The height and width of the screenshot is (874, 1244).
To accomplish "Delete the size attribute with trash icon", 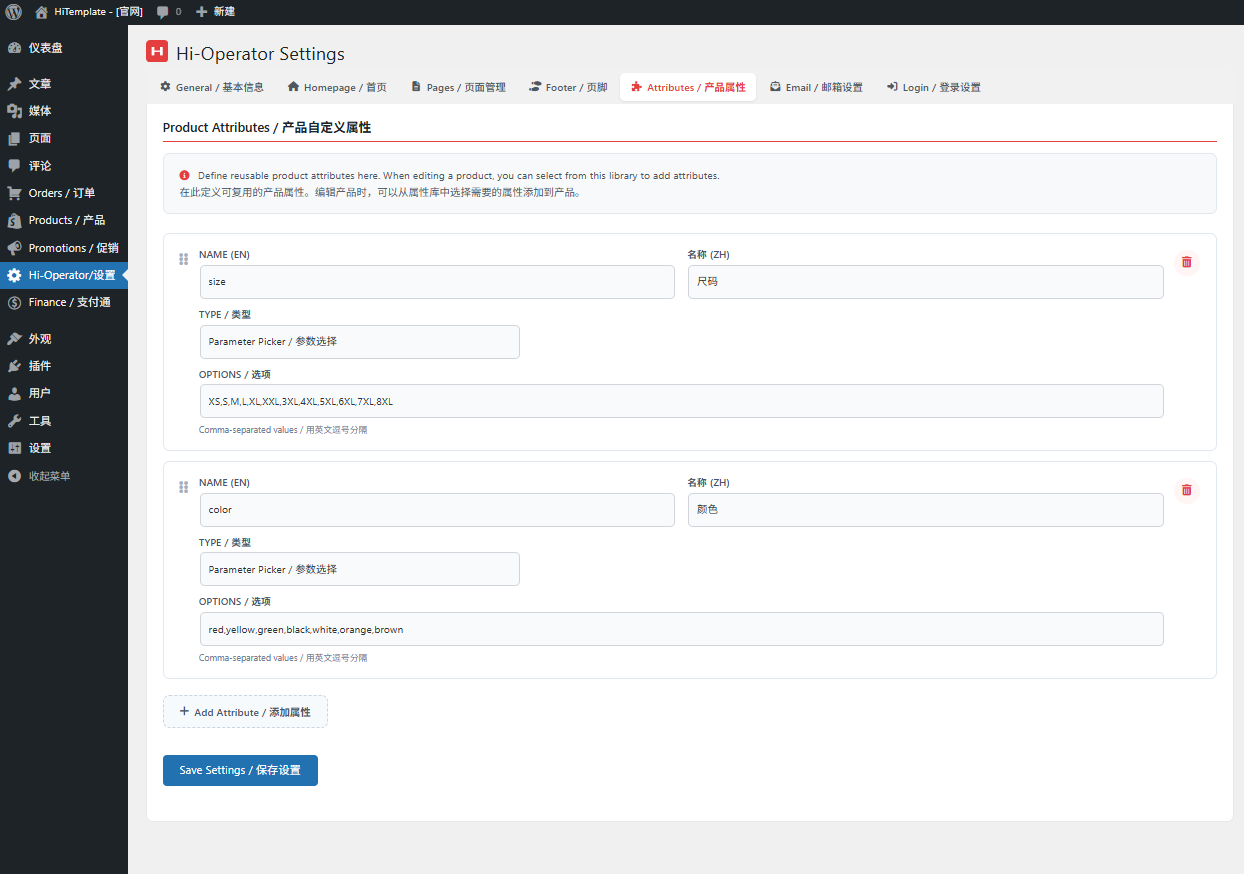I will pos(1186,262).
